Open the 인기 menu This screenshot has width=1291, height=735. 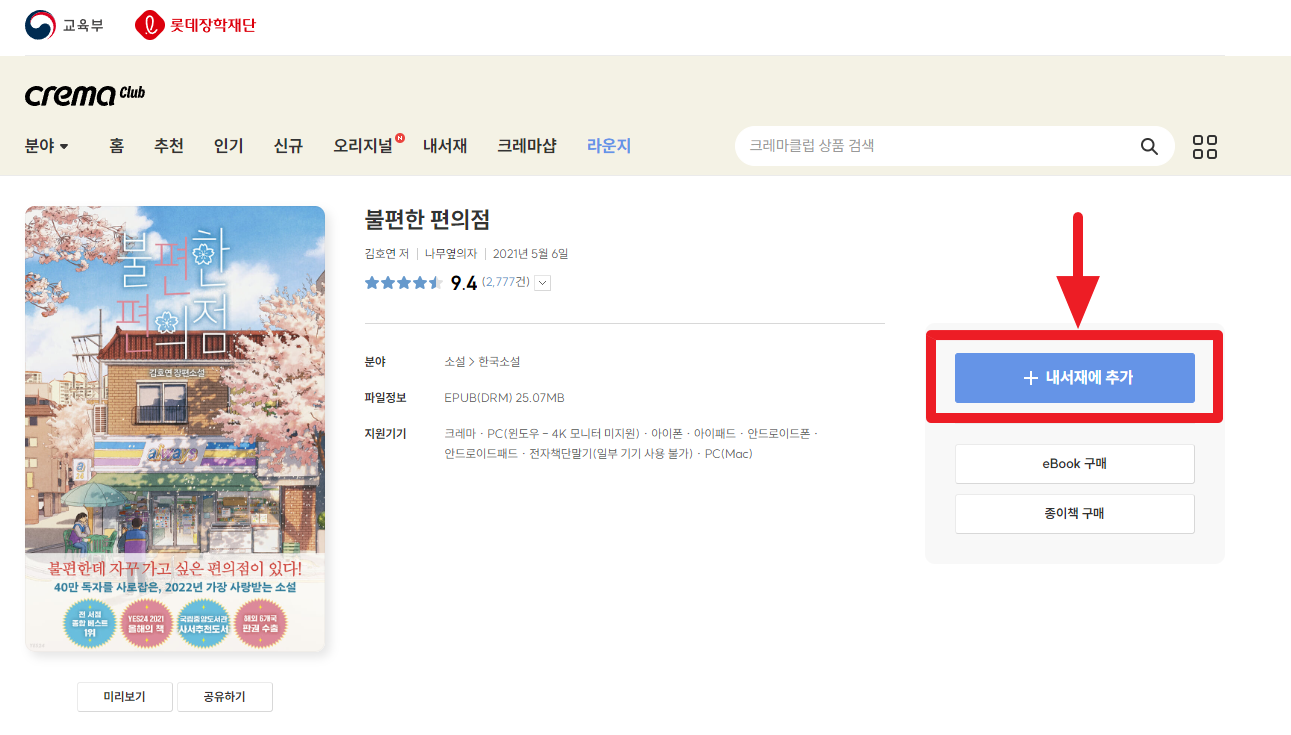point(228,146)
